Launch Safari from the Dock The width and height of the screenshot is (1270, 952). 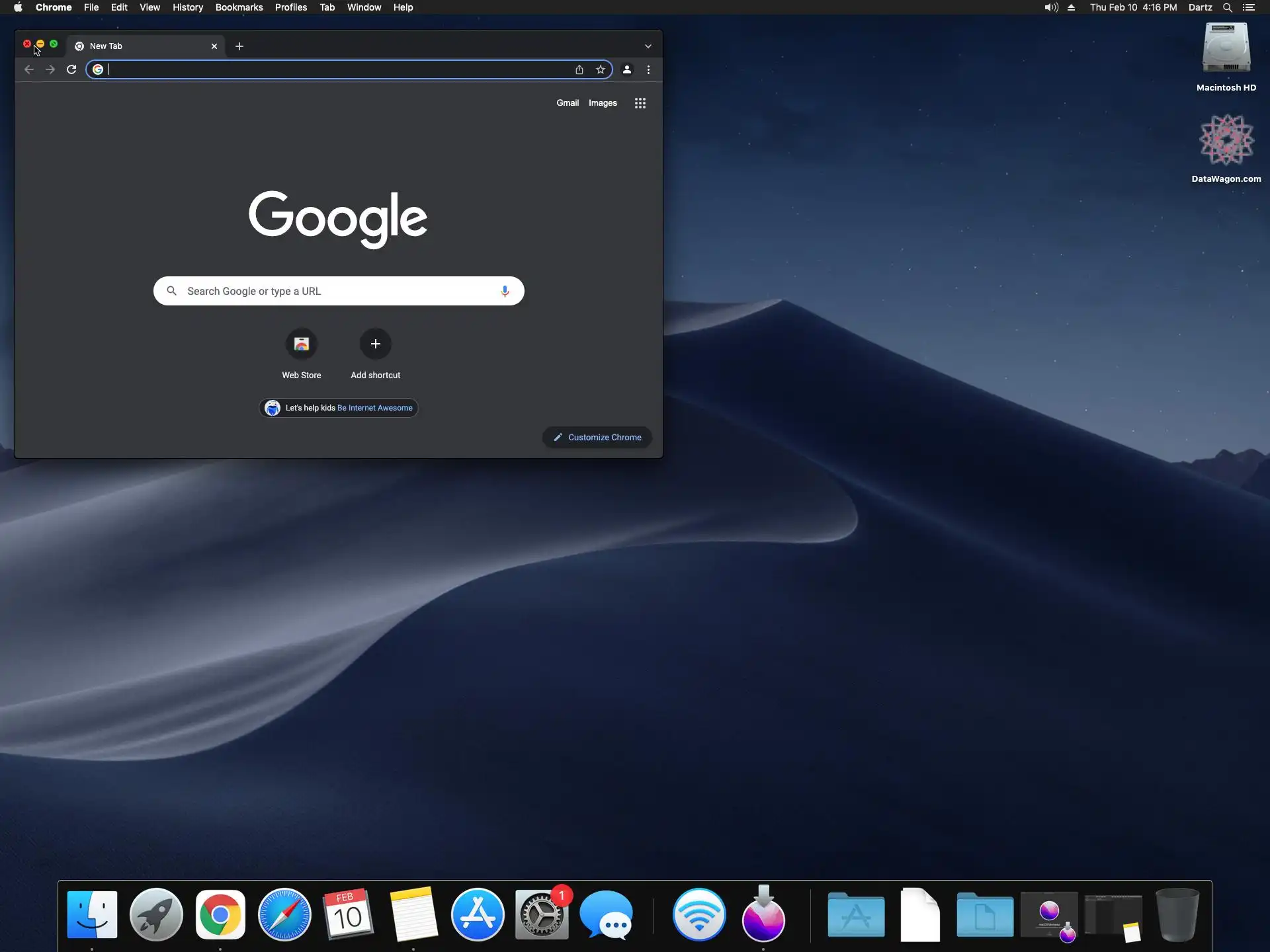coord(284,915)
